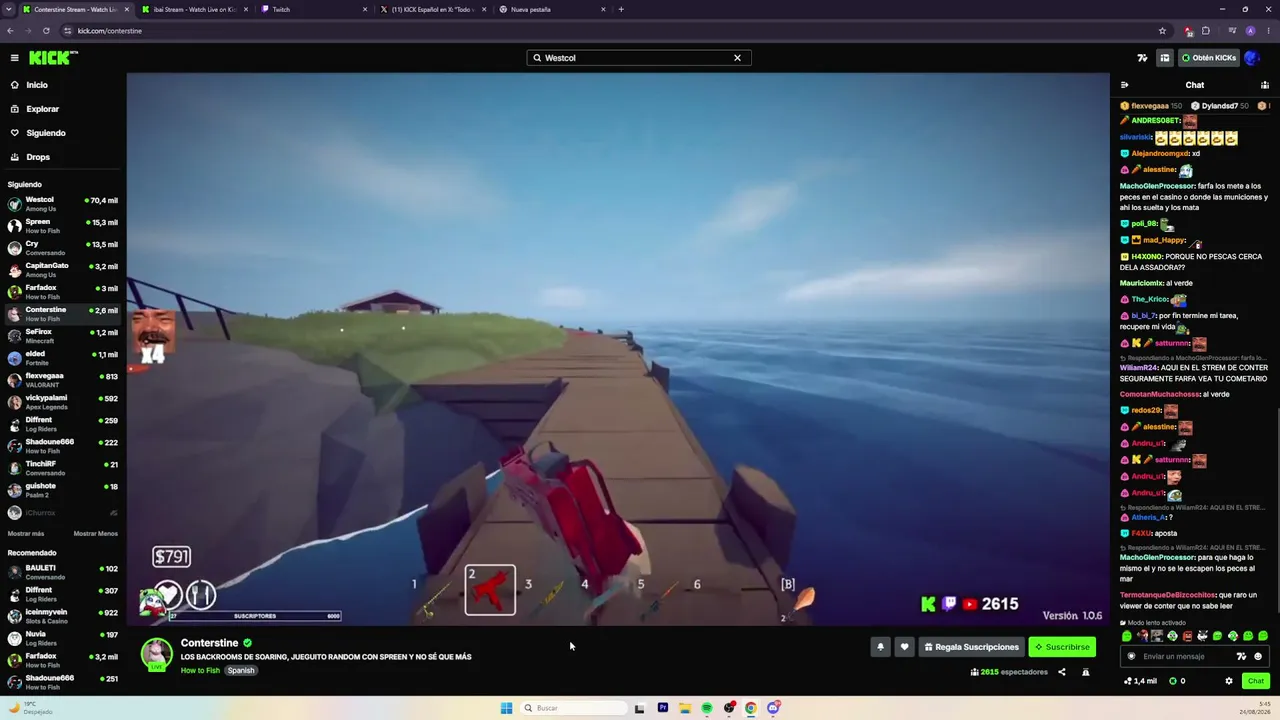Image resolution: width=1280 pixels, height=720 pixels.
Task: Toggle notification bell for Conterstine
Action: 880,647
